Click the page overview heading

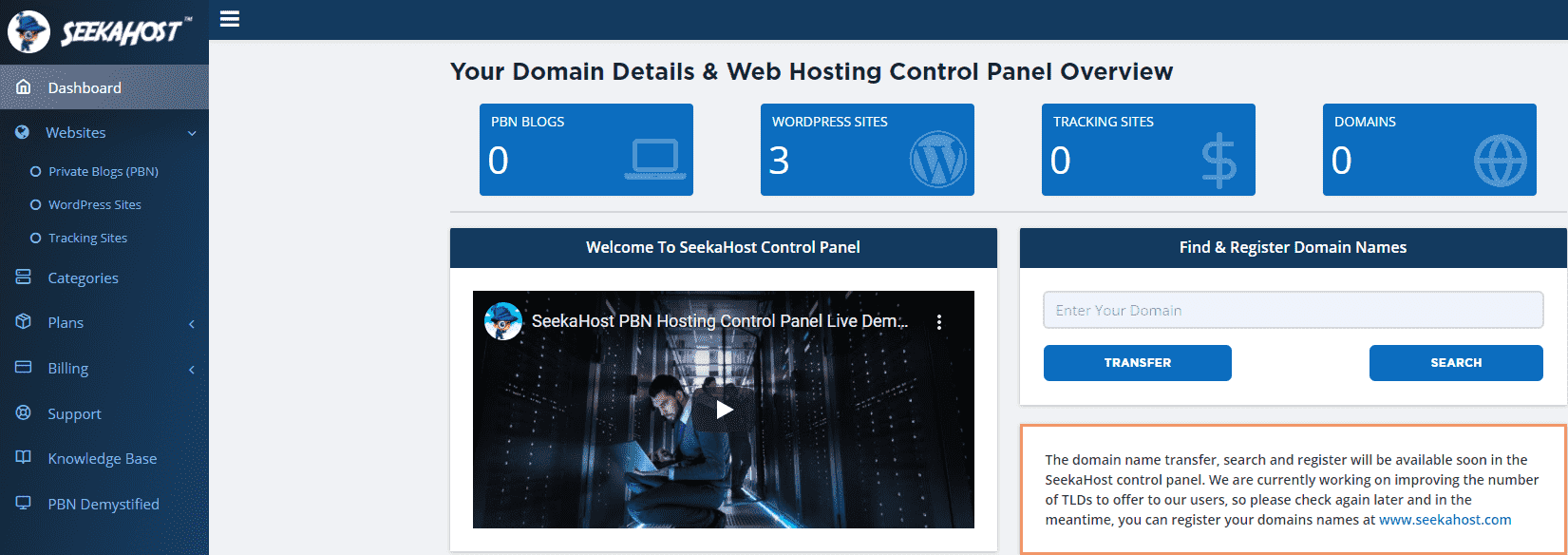click(811, 71)
